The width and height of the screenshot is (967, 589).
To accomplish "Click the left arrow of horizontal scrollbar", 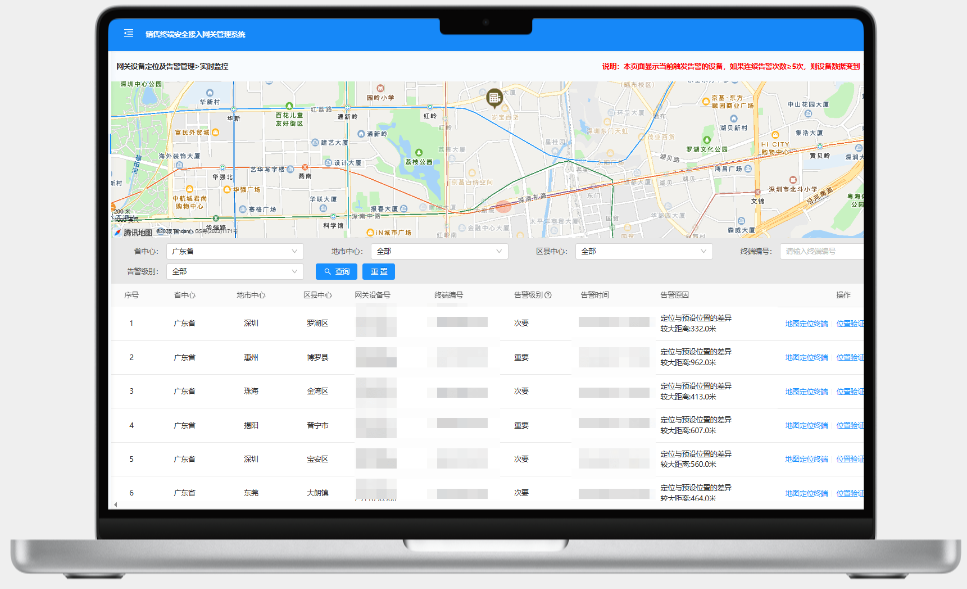I will [x=115, y=505].
